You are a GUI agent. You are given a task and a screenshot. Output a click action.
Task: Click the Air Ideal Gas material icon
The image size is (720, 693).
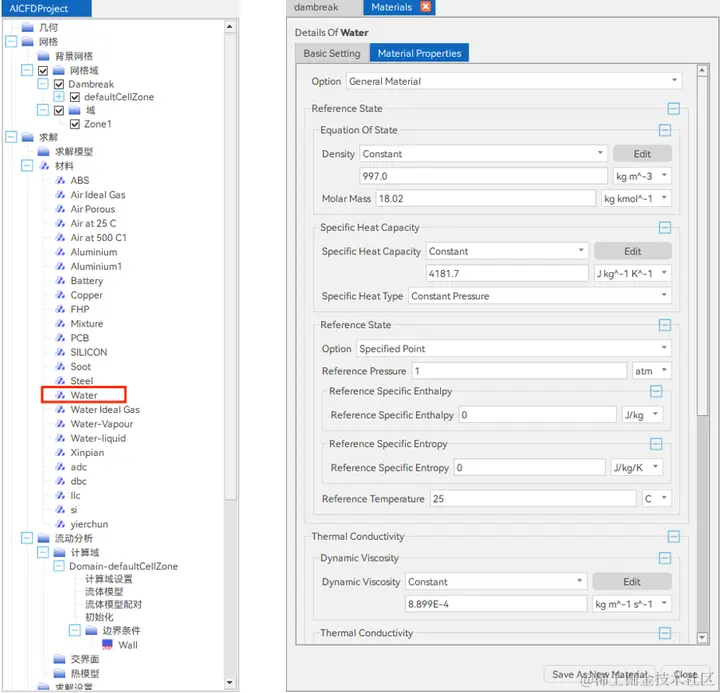(x=60, y=194)
